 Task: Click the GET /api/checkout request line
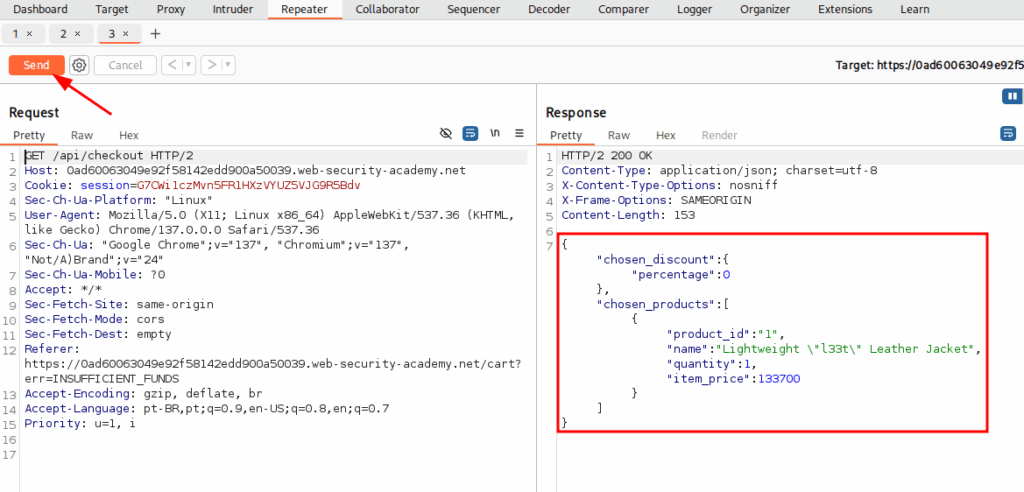coord(108,156)
